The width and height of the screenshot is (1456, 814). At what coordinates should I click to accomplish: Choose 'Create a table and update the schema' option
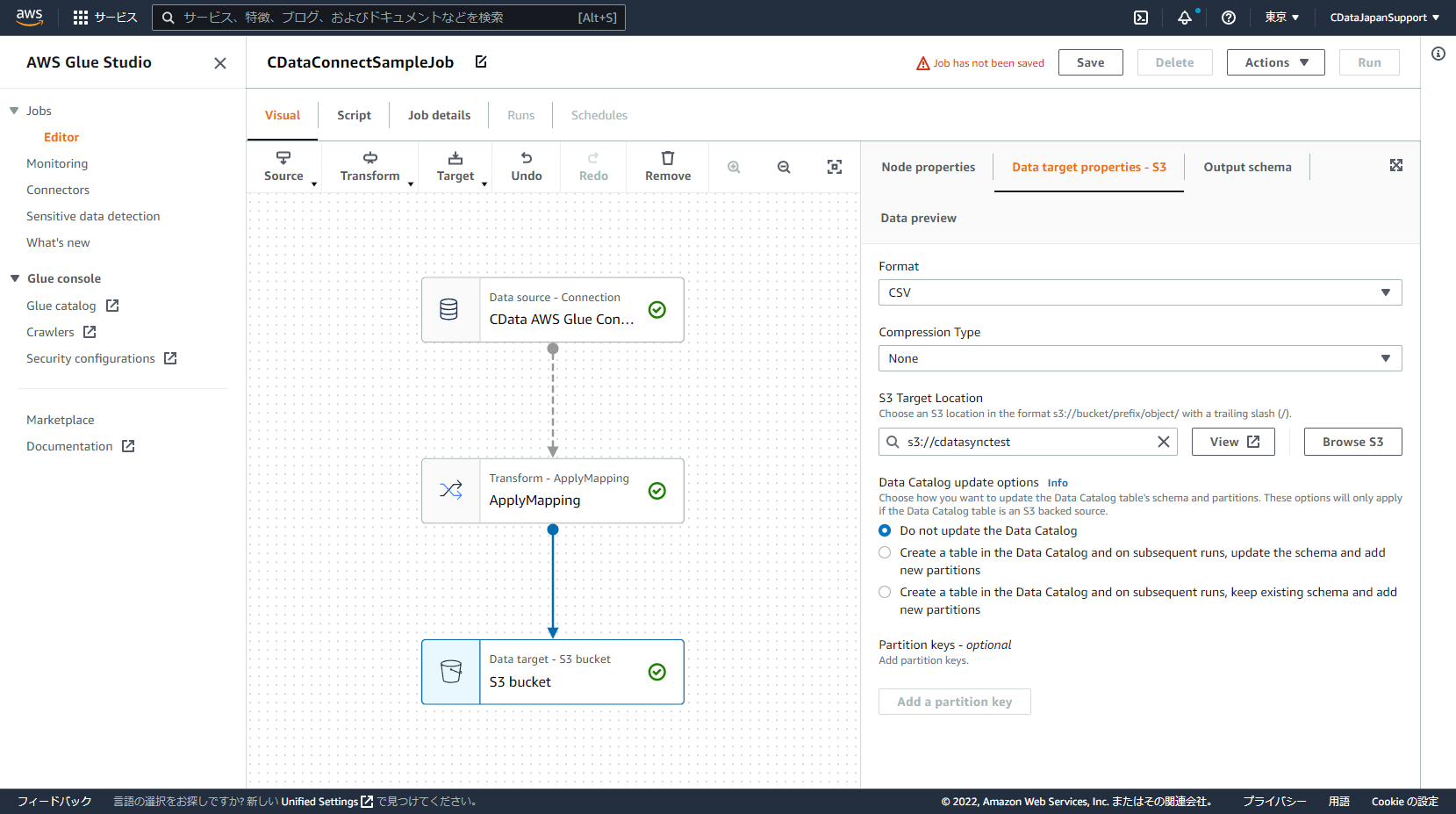[884, 552]
